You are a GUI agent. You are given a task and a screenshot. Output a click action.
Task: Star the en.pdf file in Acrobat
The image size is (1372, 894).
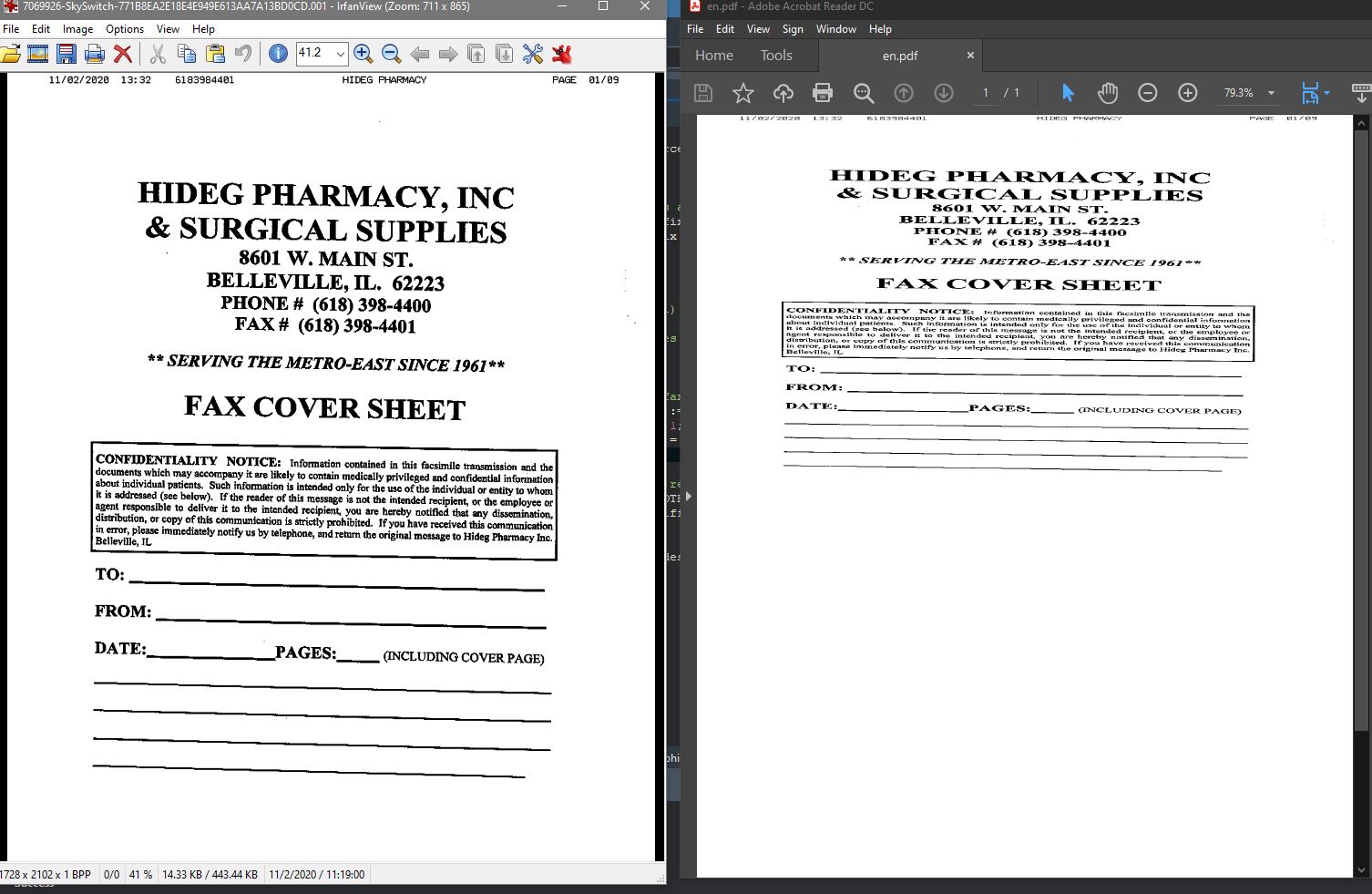point(743,93)
